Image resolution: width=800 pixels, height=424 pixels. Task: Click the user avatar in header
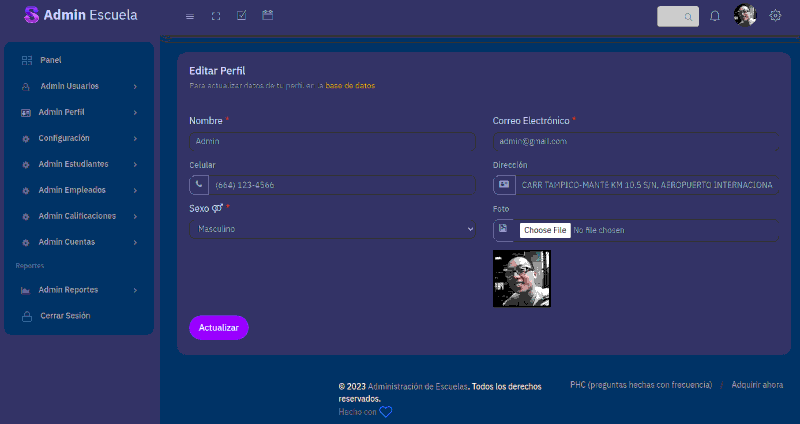(x=745, y=16)
